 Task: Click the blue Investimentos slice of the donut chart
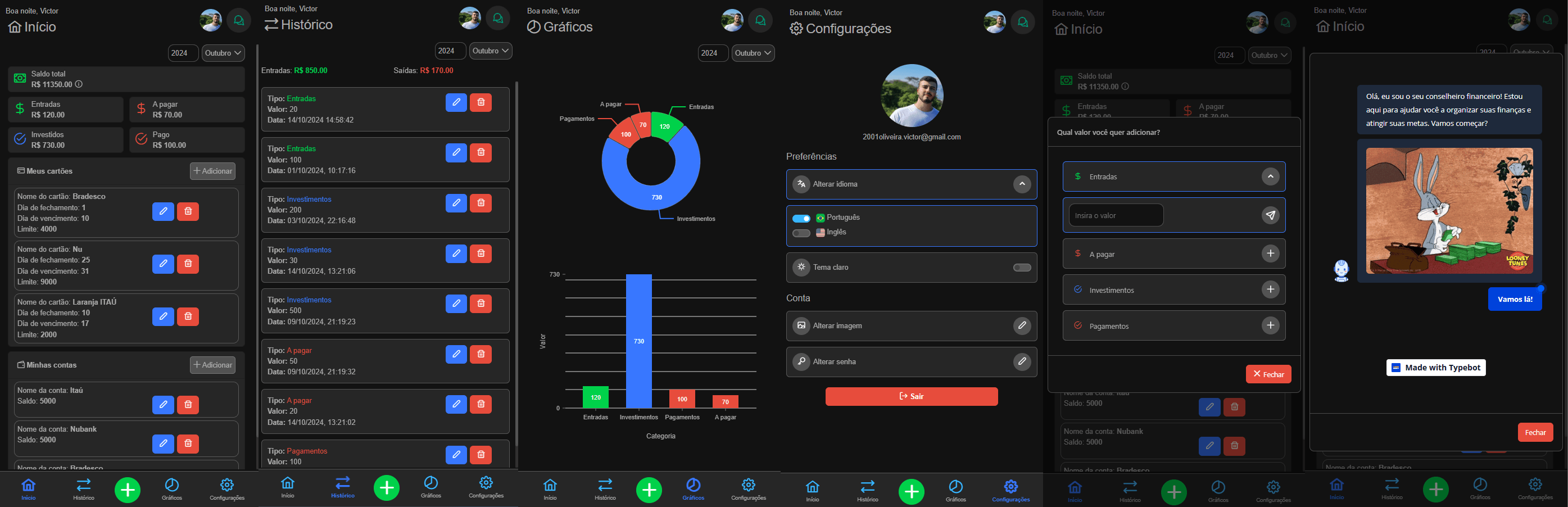pos(657,197)
